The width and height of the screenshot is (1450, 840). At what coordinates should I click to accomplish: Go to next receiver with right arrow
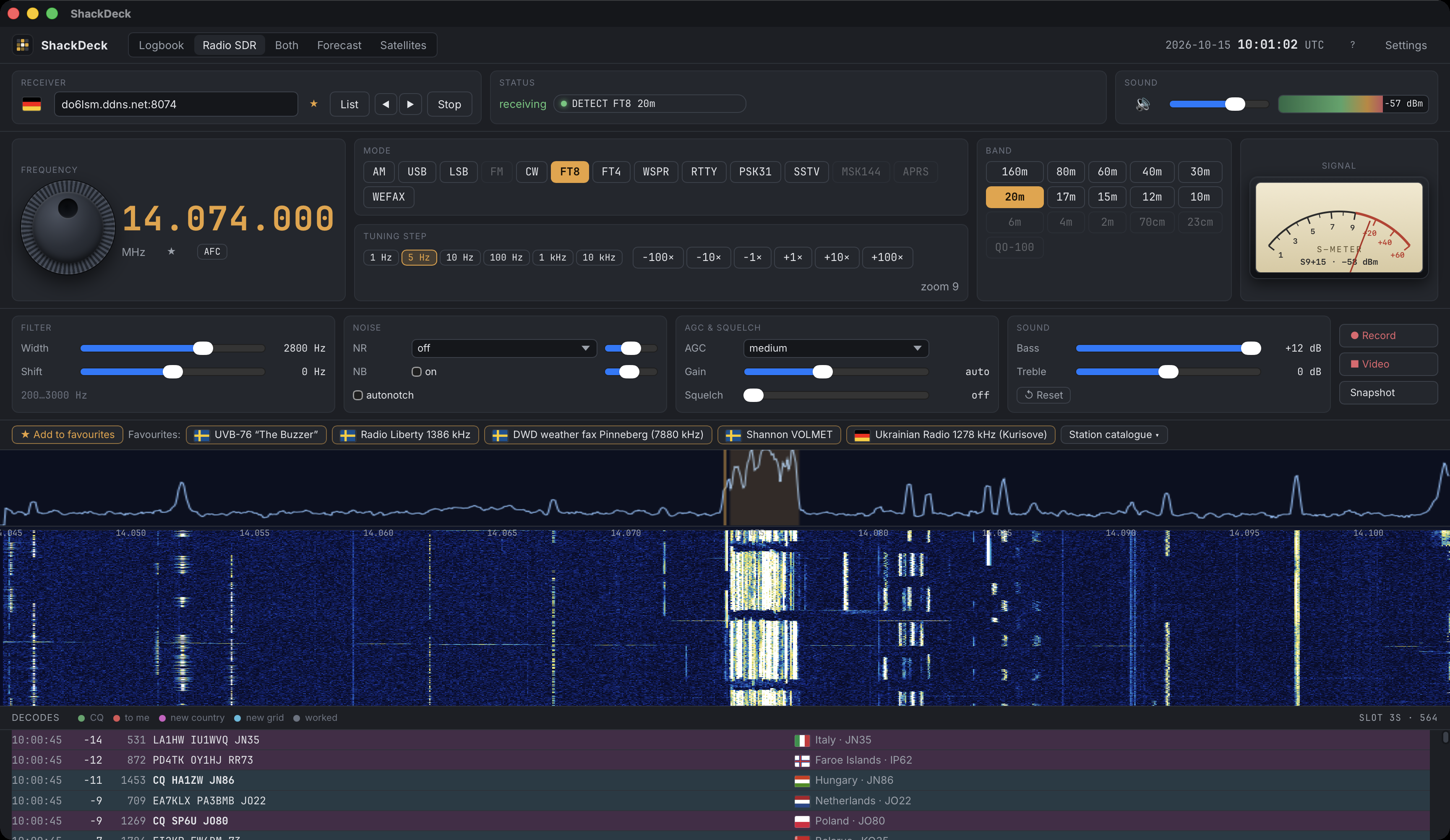tap(410, 104)
